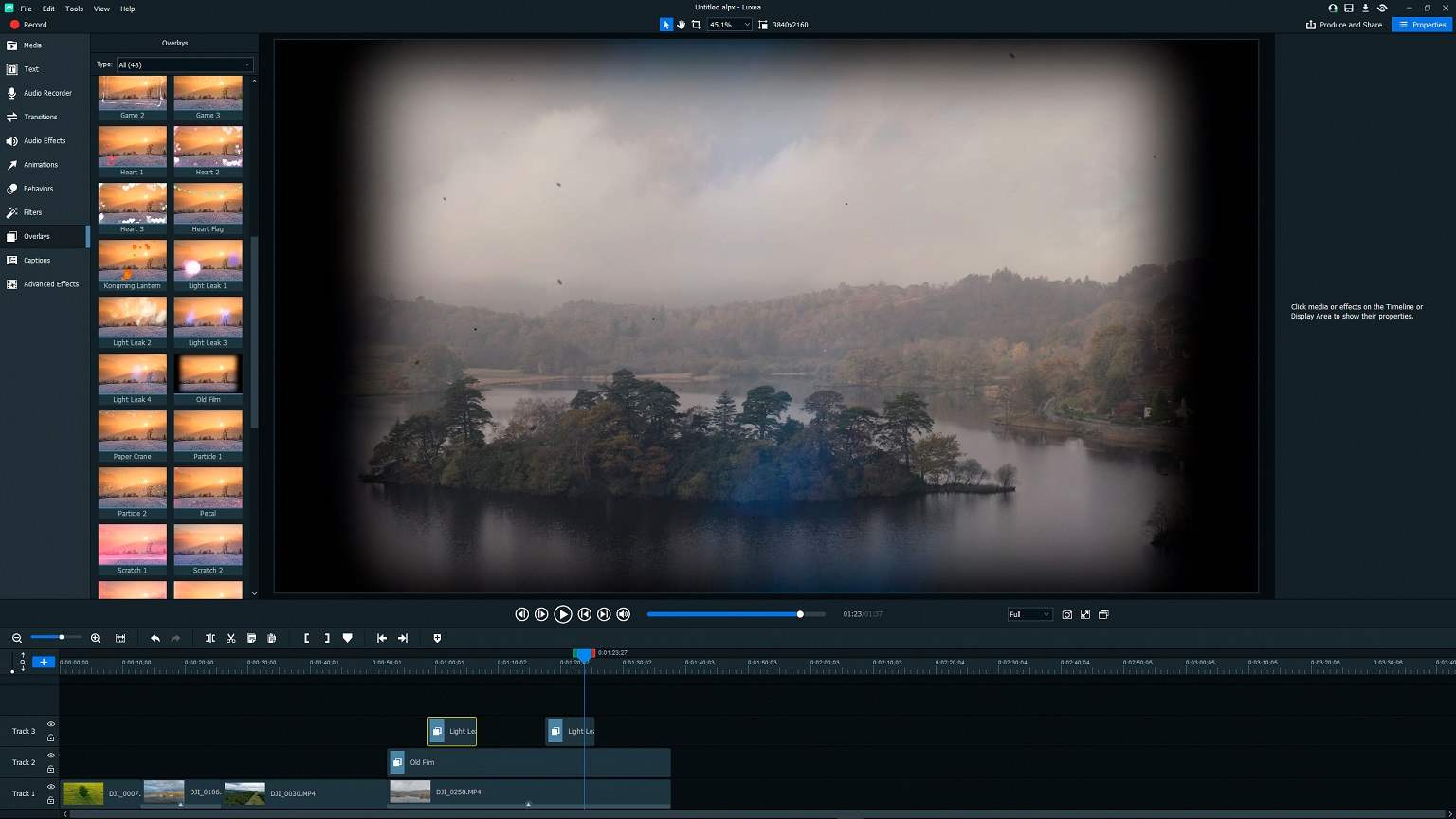This screenshot has width=1456, height=819.
Task: Switch to the Transitions section in the sidebar
Action: tap(40, 117)
